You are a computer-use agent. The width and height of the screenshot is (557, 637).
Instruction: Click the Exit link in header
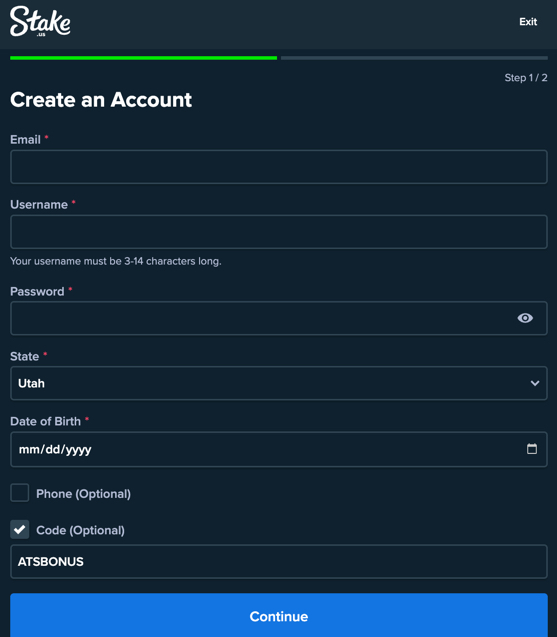(528, 22)
